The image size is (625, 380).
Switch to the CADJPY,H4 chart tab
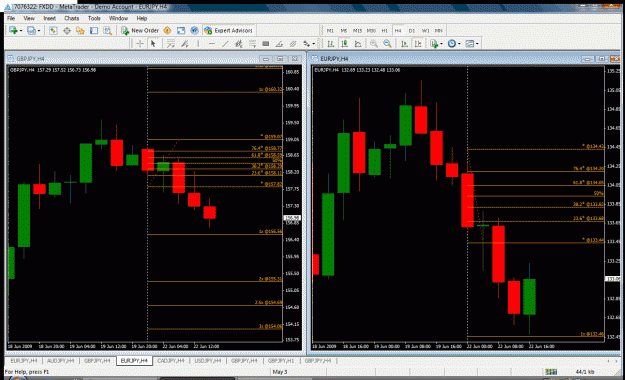pyautogui.click(x=171, y=361)
